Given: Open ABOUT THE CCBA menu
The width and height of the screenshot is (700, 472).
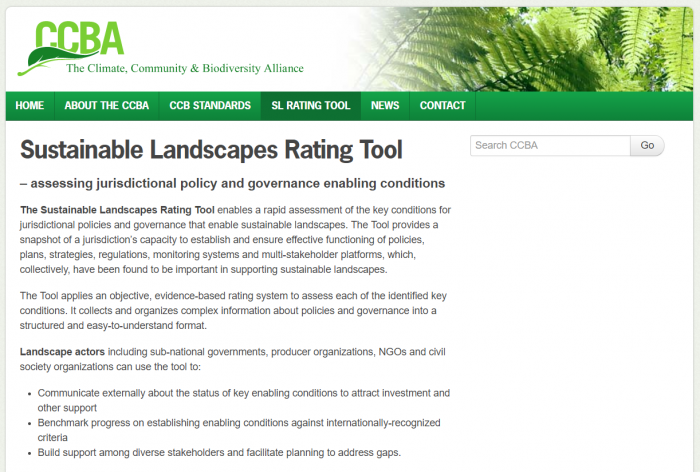Looking at the screenshot, I should coord(107,106).
